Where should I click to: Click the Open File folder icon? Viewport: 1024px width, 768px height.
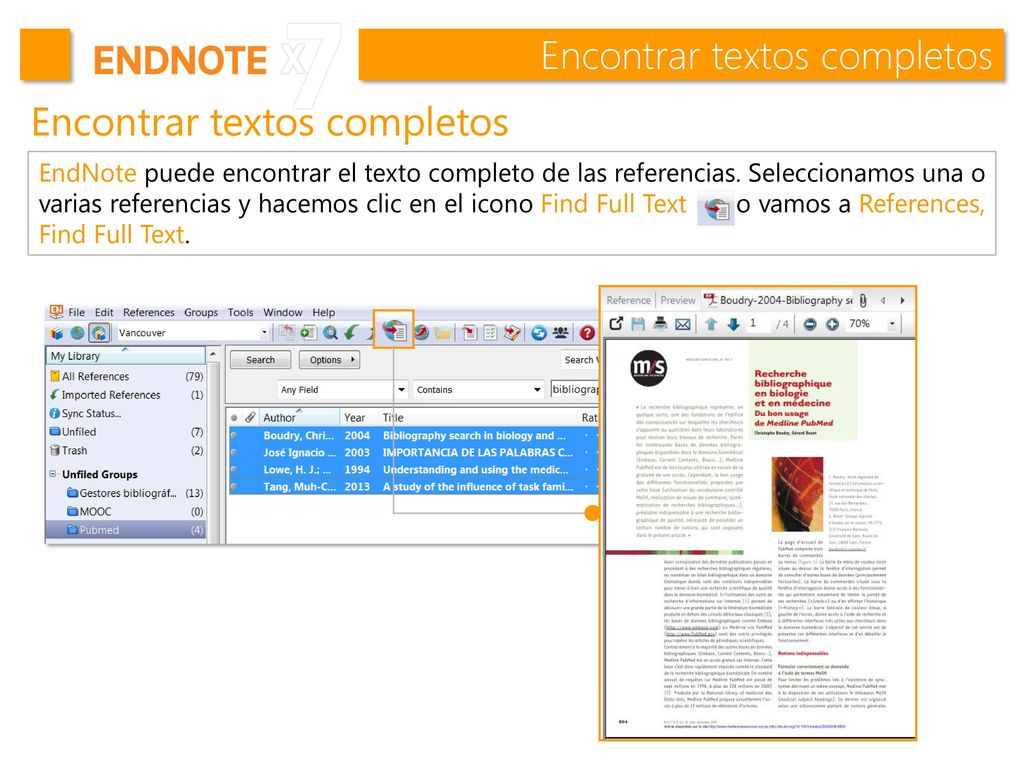coord(443,333)
